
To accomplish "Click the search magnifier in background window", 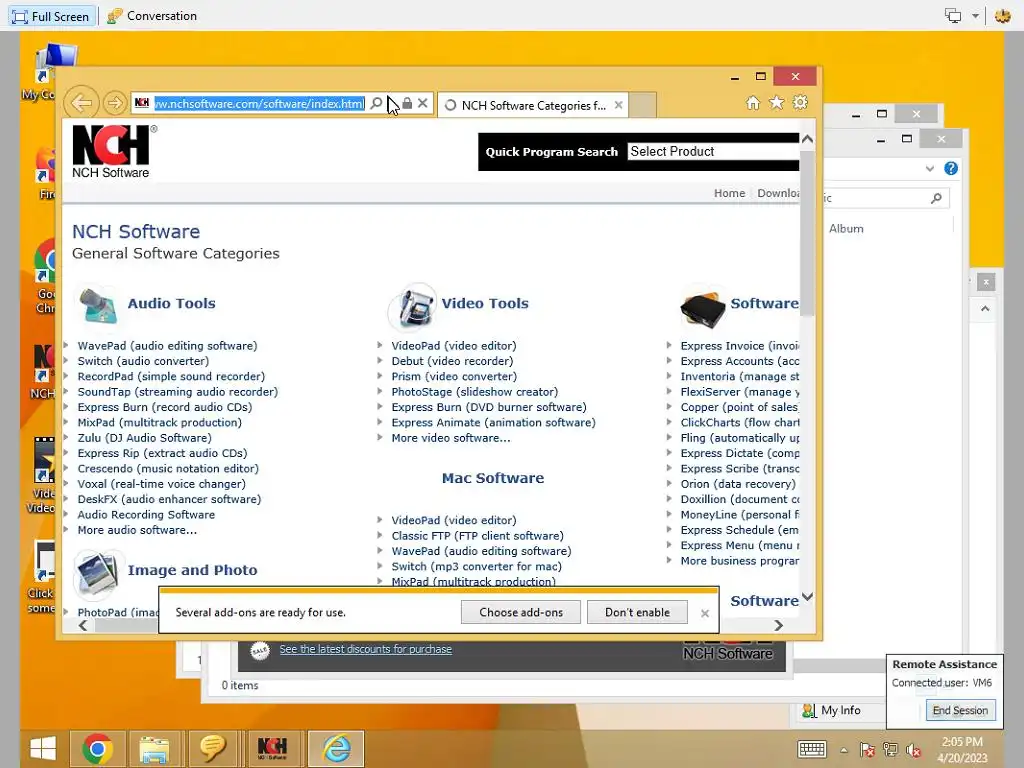I will tap(936, 197).
